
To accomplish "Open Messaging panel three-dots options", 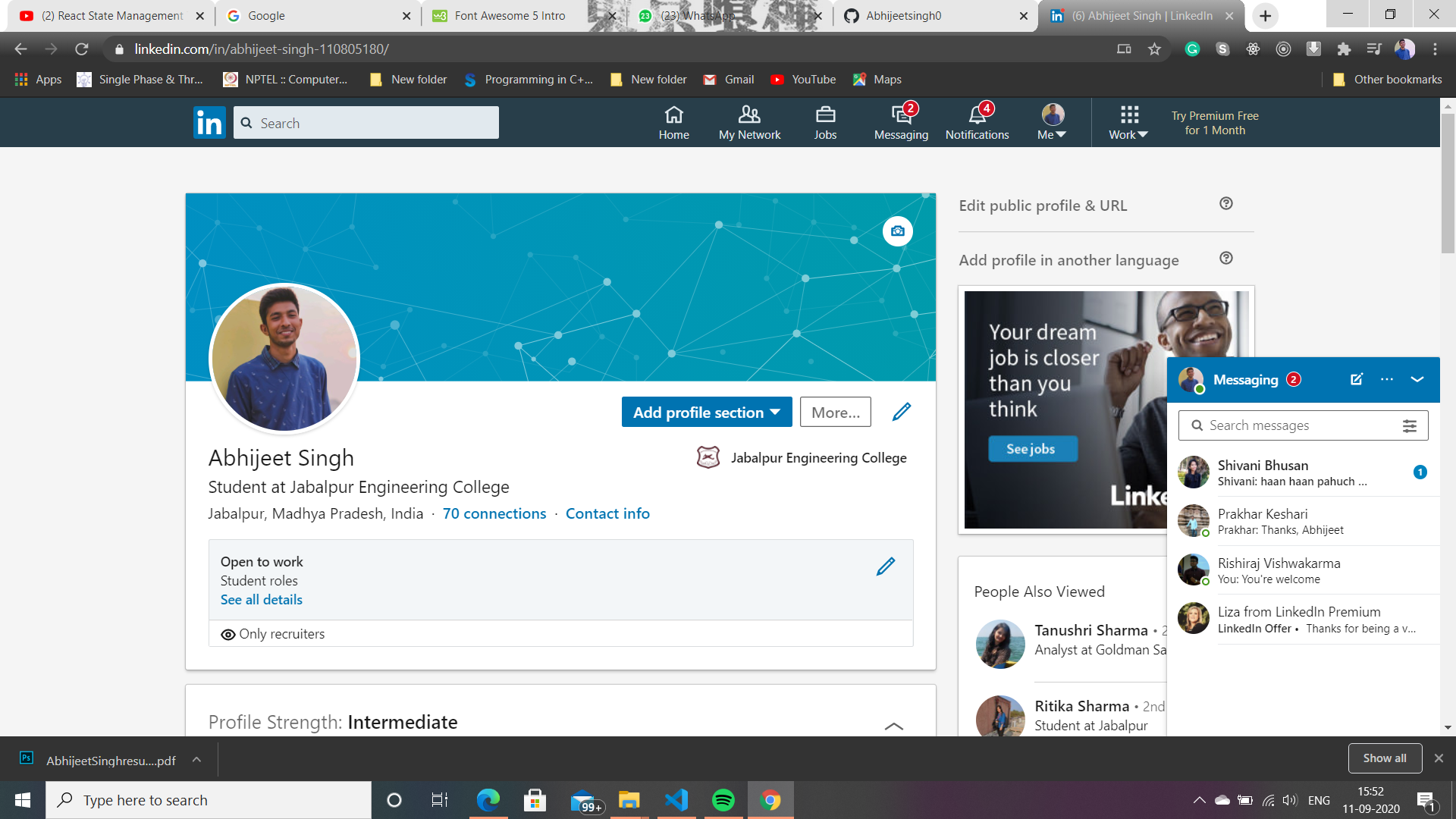I will [1387, 379].
